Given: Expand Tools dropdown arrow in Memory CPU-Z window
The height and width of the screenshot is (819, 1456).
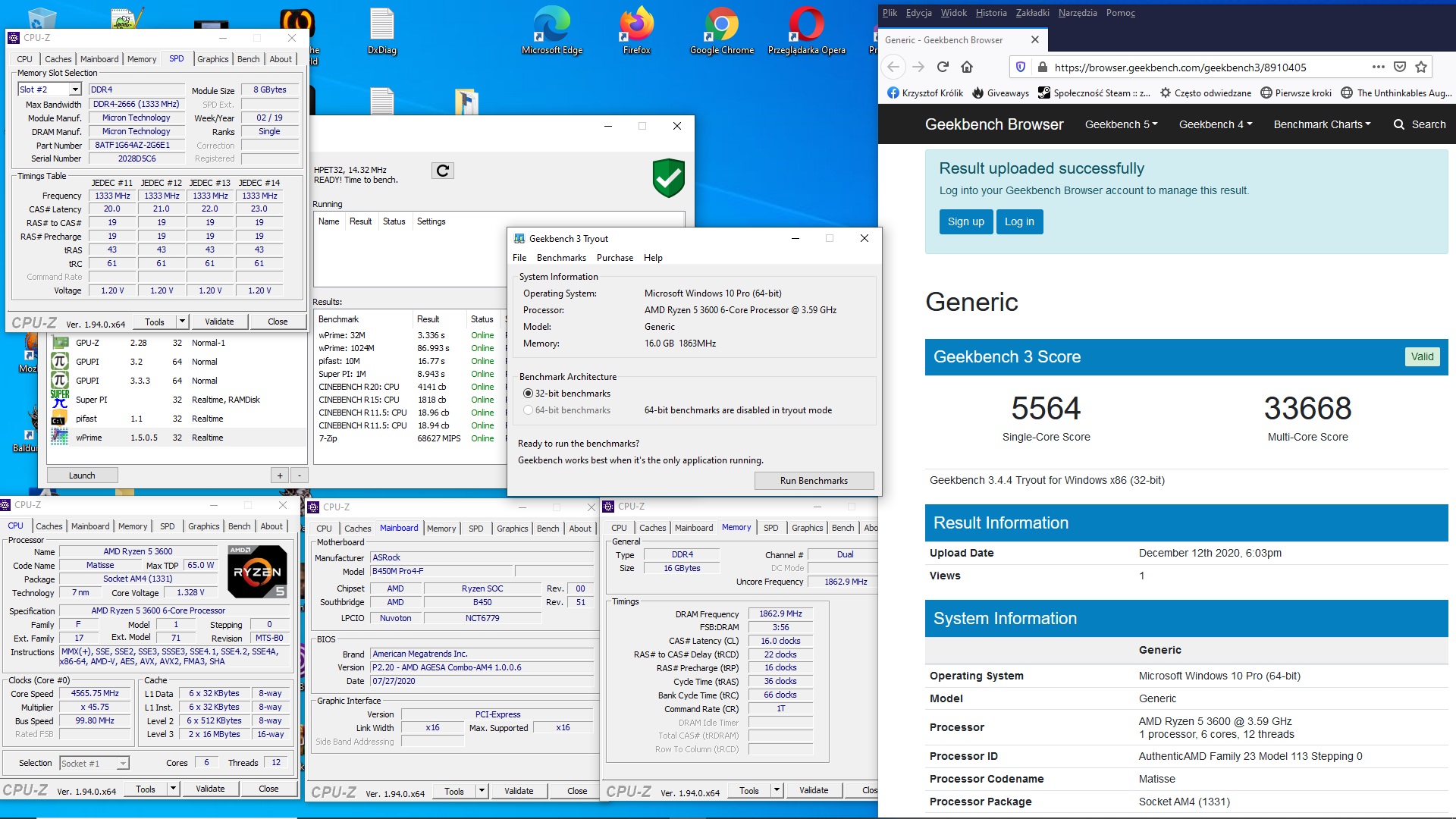Looking at the screenshot, I should coord(777,790).
